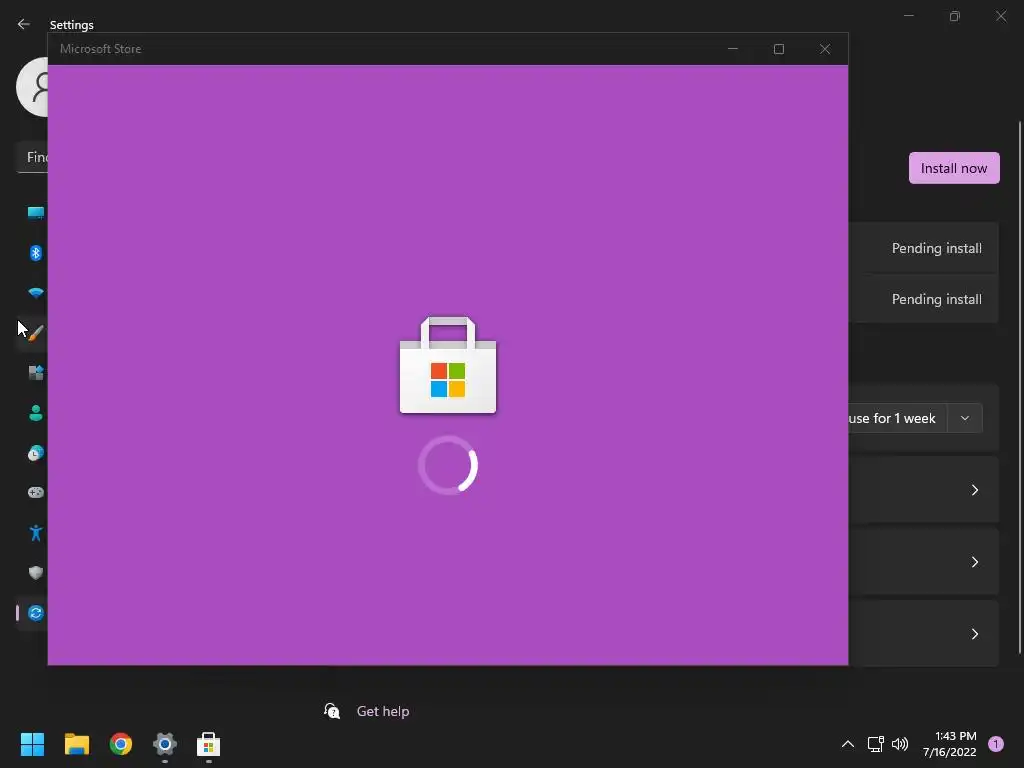Click the Settings back arrow
The width and height of the screenshot is (1024, 768).
pos(24,24)
